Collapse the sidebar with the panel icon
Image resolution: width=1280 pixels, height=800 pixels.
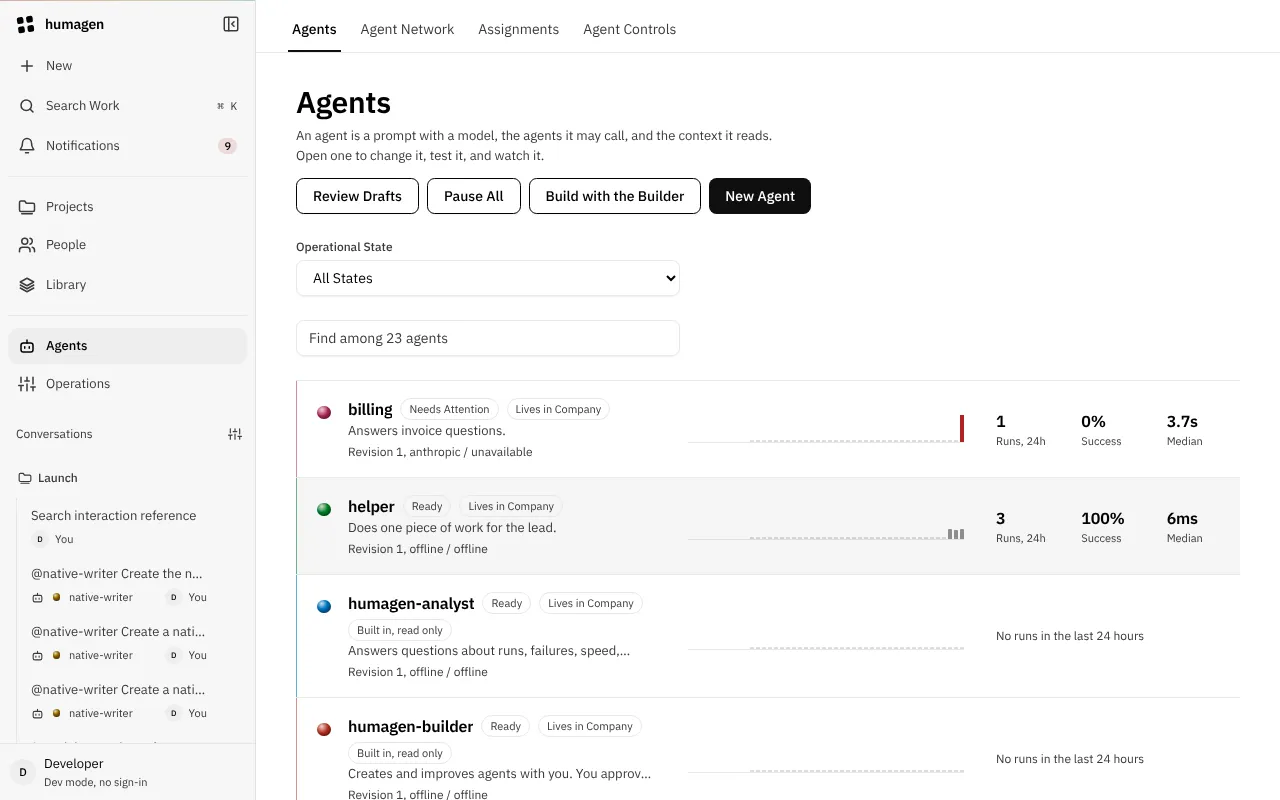pos(231,24)
